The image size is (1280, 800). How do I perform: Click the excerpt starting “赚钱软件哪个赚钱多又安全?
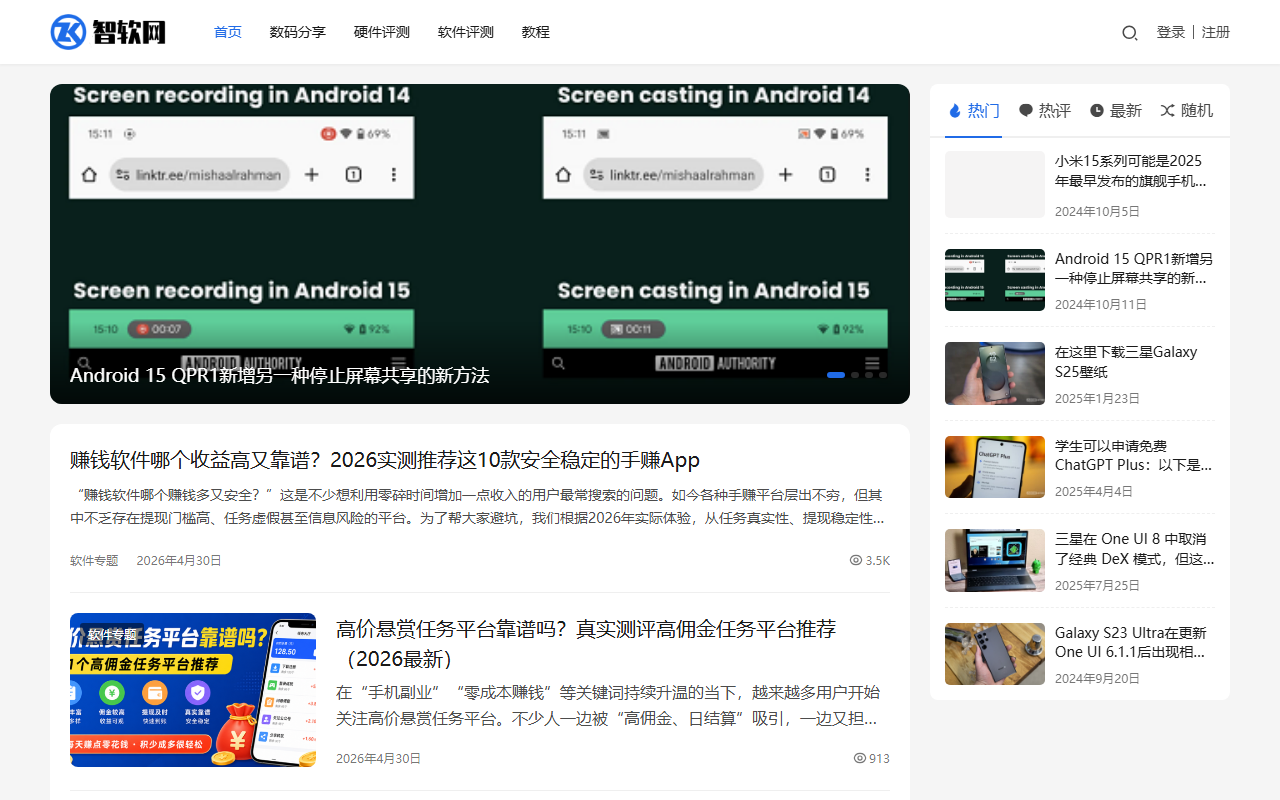point(478,507)
